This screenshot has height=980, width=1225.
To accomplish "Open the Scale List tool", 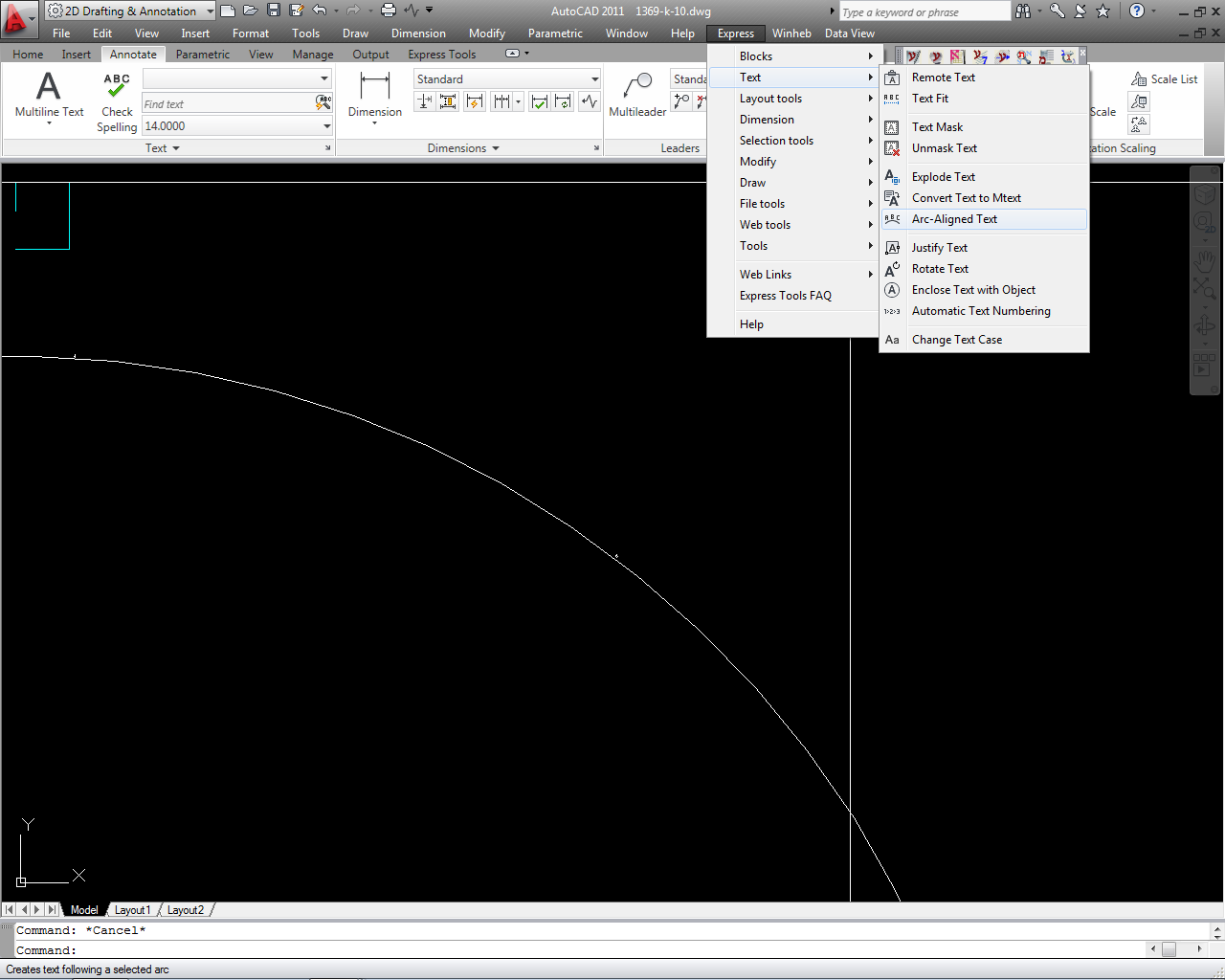I will click(1164, 79).
